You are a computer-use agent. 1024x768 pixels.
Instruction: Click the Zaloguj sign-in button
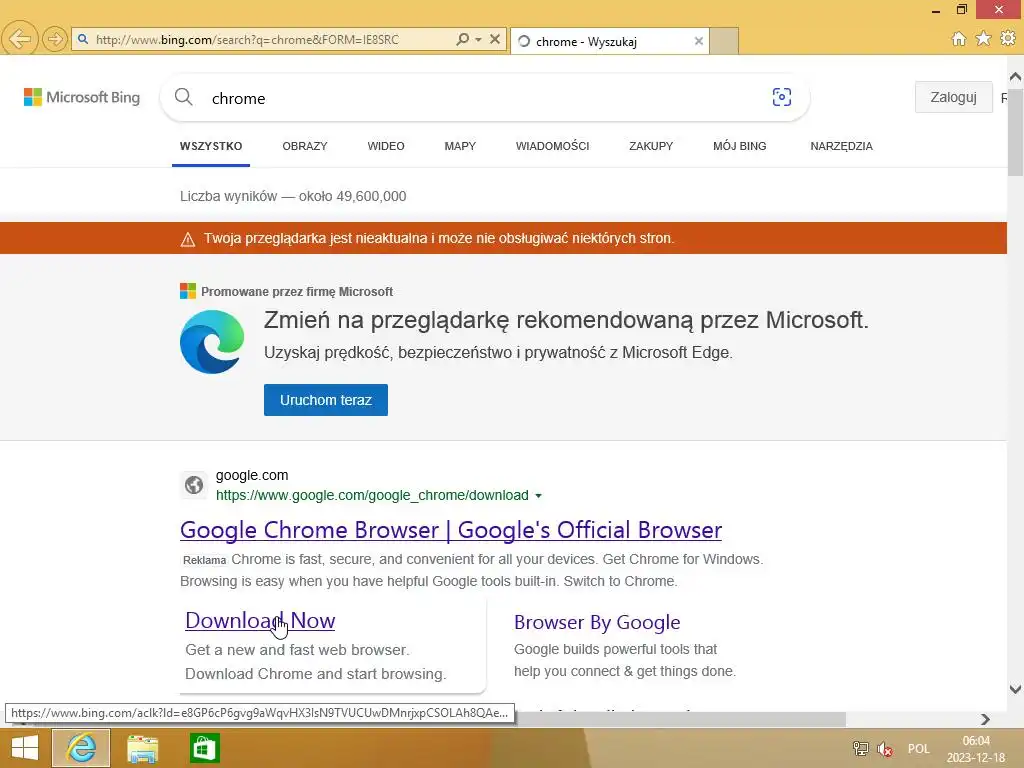(953, 97)
